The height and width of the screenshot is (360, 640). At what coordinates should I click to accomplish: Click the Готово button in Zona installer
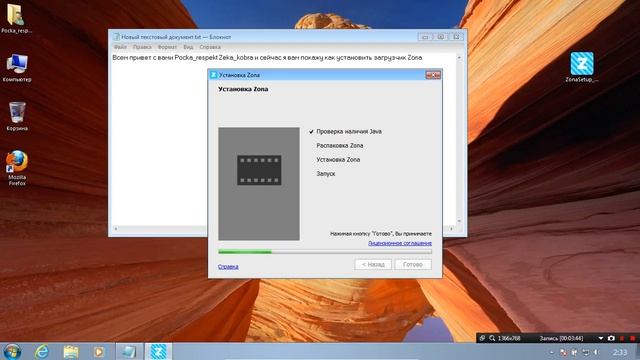[413, 264]
